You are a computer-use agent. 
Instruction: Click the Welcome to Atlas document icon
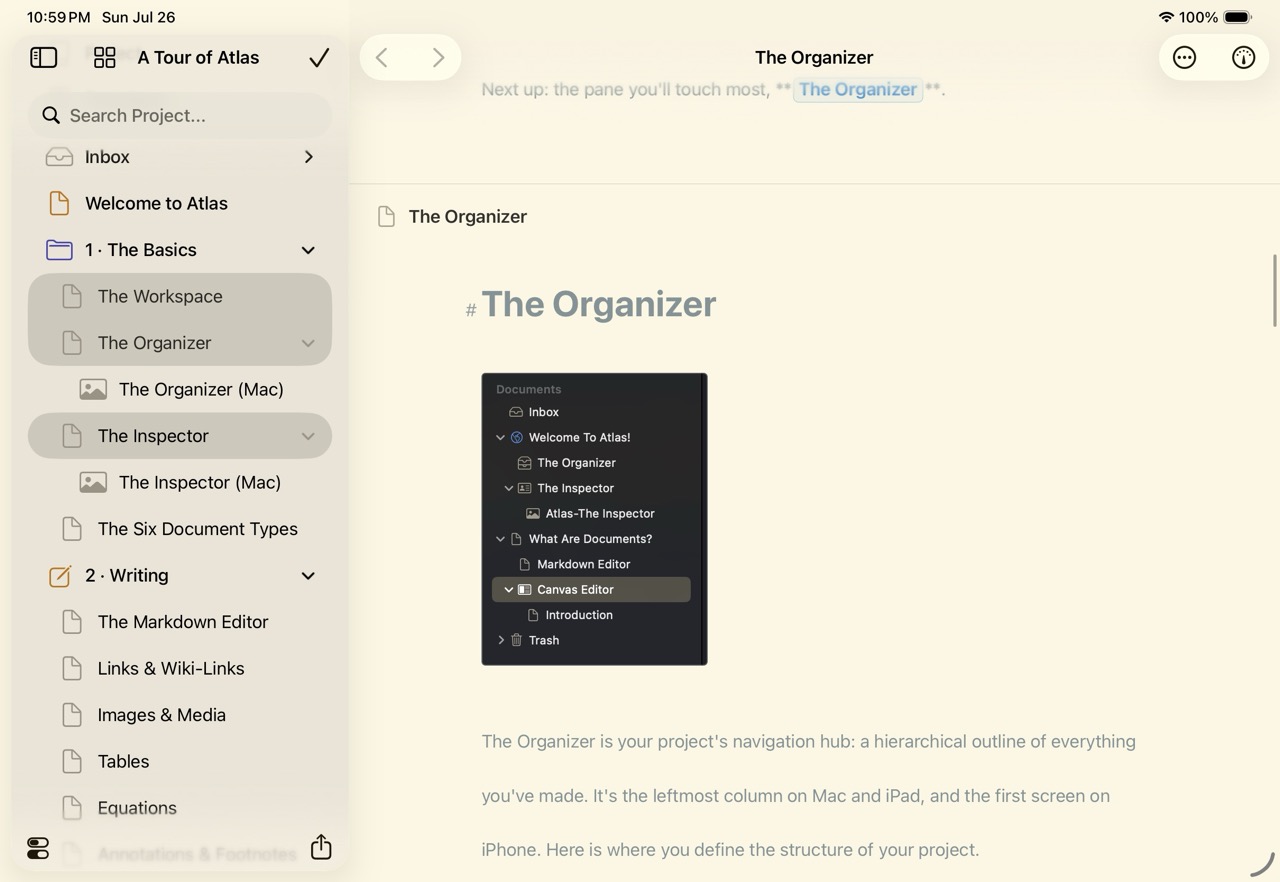point(59,203)
